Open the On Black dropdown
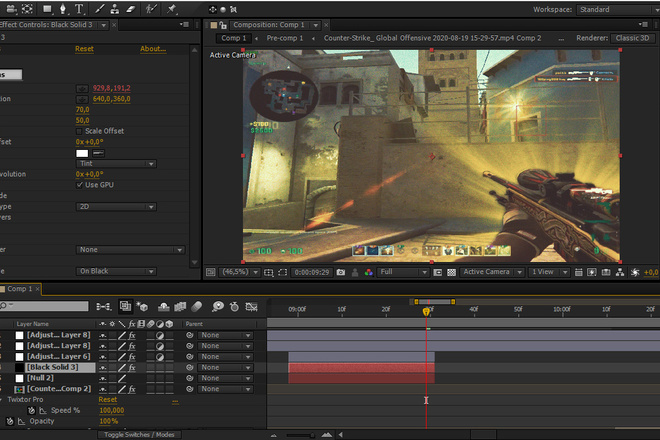The width and height of the screenshot is (660, 440). [x=116, y=271]
